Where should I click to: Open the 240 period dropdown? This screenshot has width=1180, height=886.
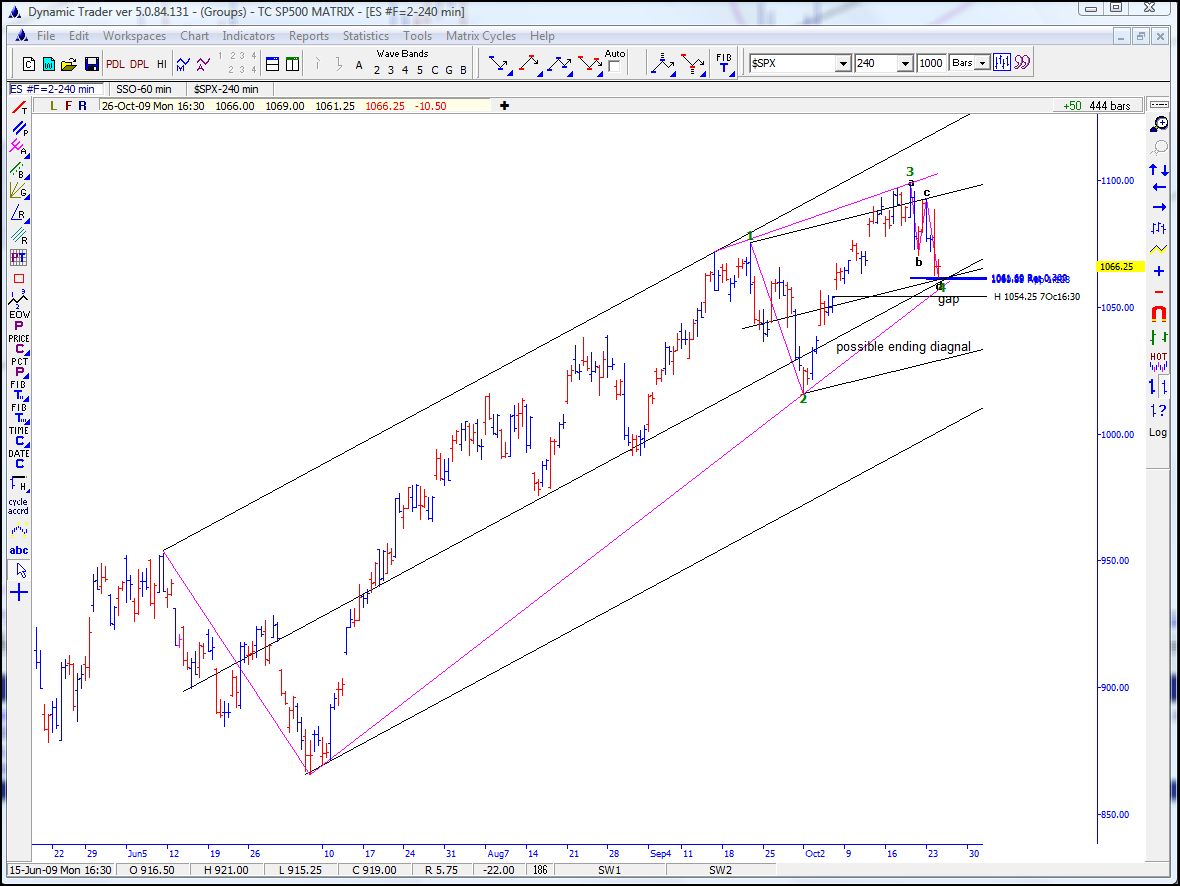906,63
